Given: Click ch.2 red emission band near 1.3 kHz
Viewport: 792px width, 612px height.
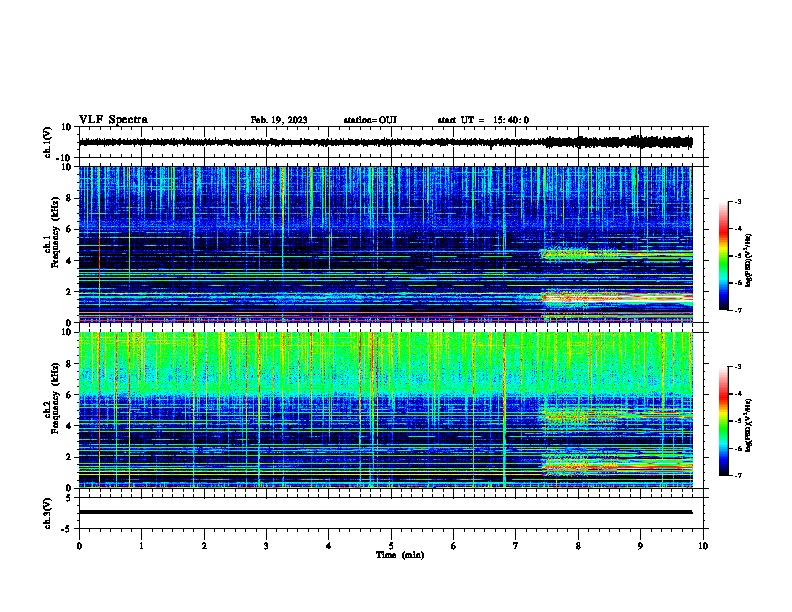Looking at the screenshot, I should coord(616,468).
